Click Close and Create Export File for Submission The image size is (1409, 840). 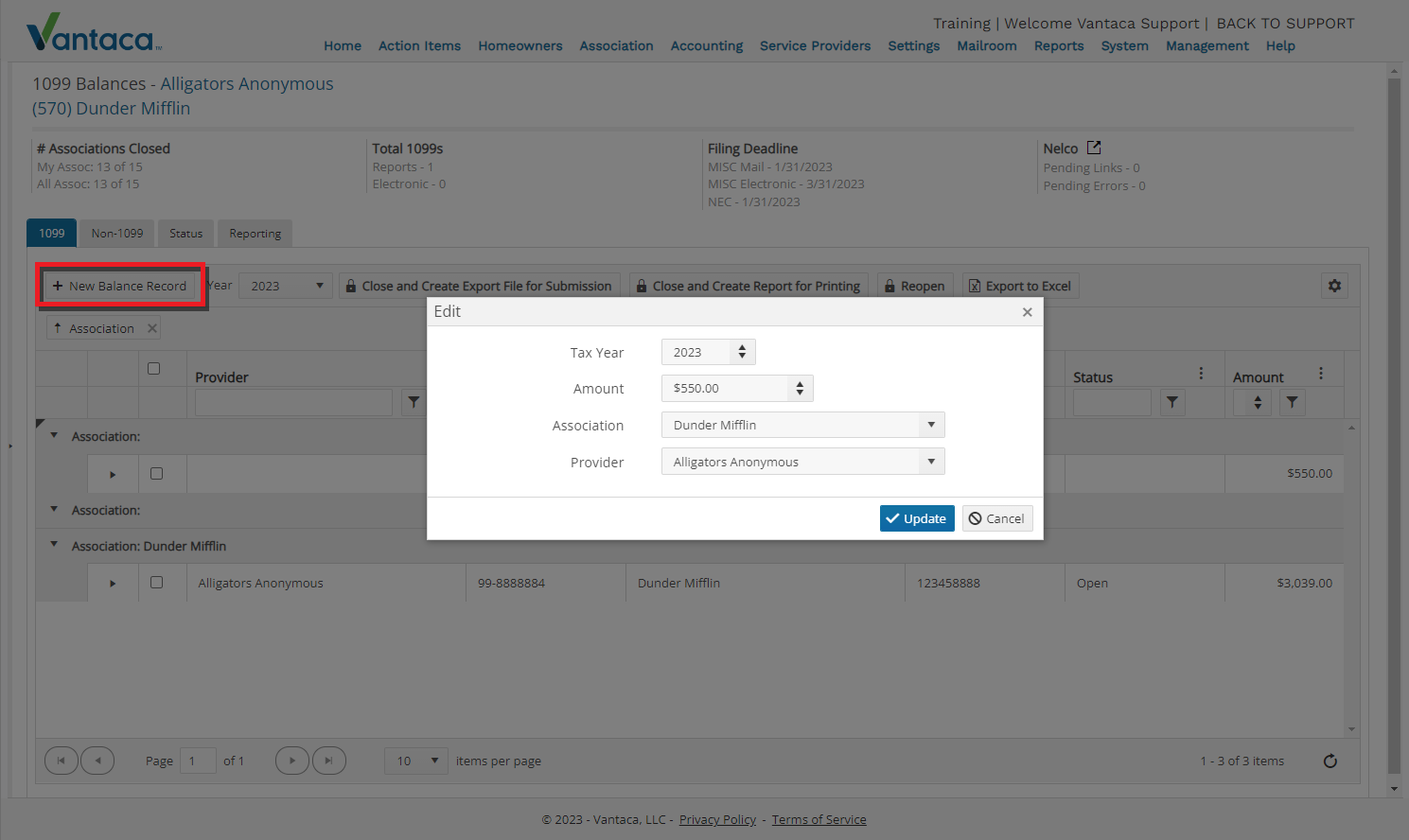[x=480, y=286]
